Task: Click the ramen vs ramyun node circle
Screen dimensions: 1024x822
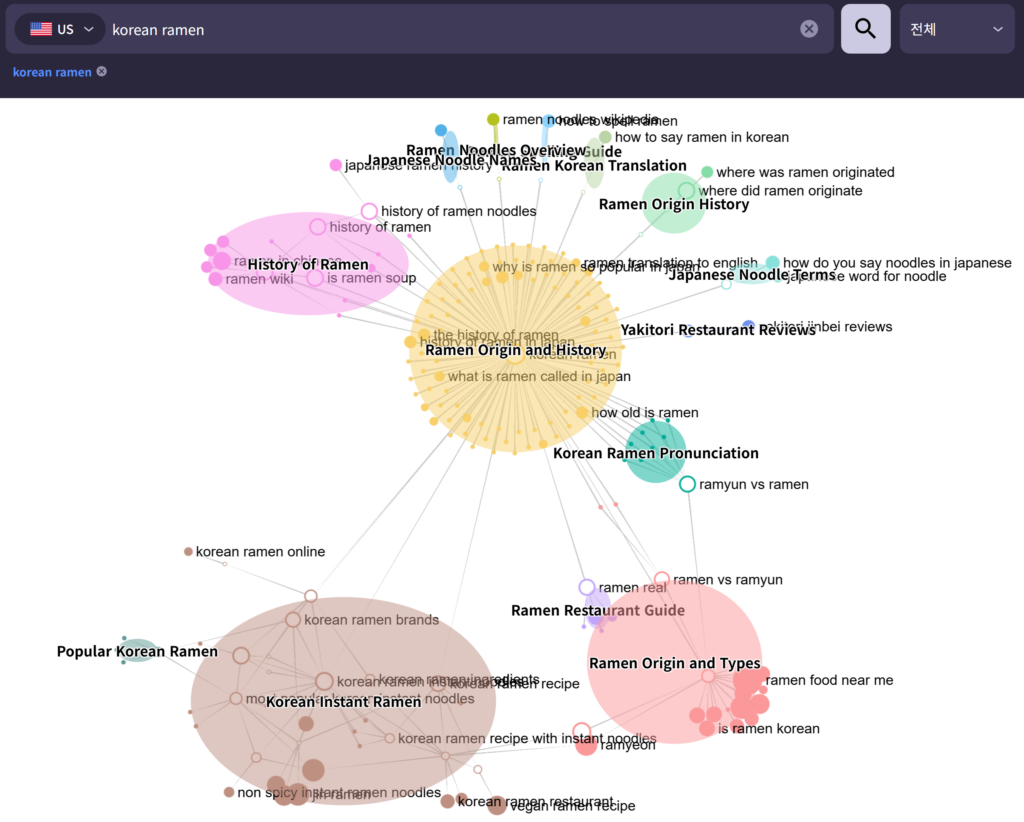Action: point(661,579)
